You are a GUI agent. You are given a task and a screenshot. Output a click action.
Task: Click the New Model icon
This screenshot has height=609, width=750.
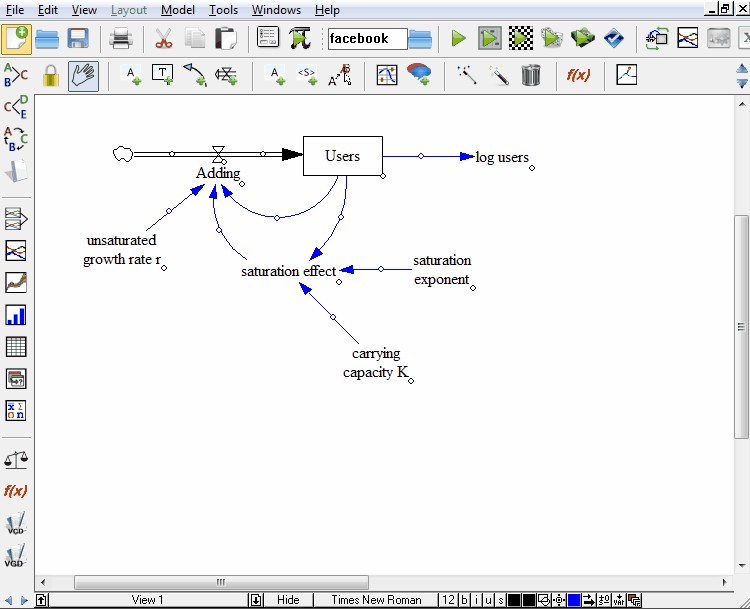point(16,39)
